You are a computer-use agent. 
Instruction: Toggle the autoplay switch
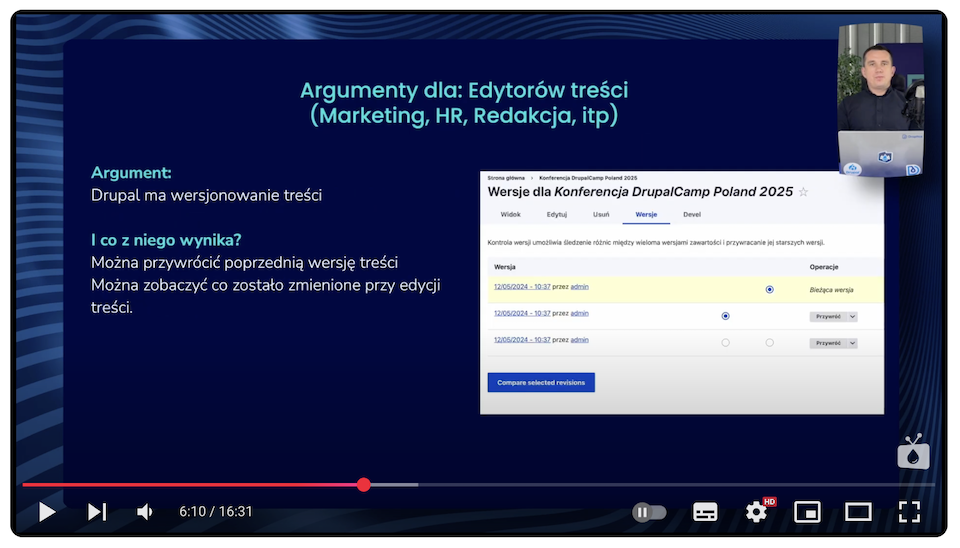click(x=649, y=512)
